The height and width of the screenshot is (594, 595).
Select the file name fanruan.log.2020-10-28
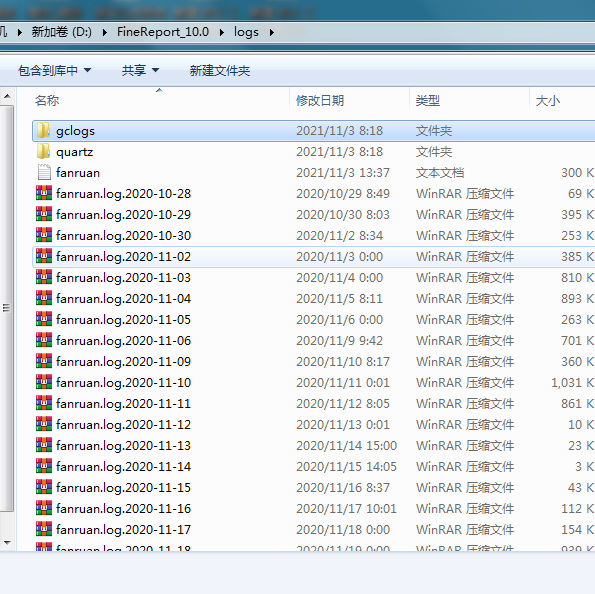click(x=123, y=194)
